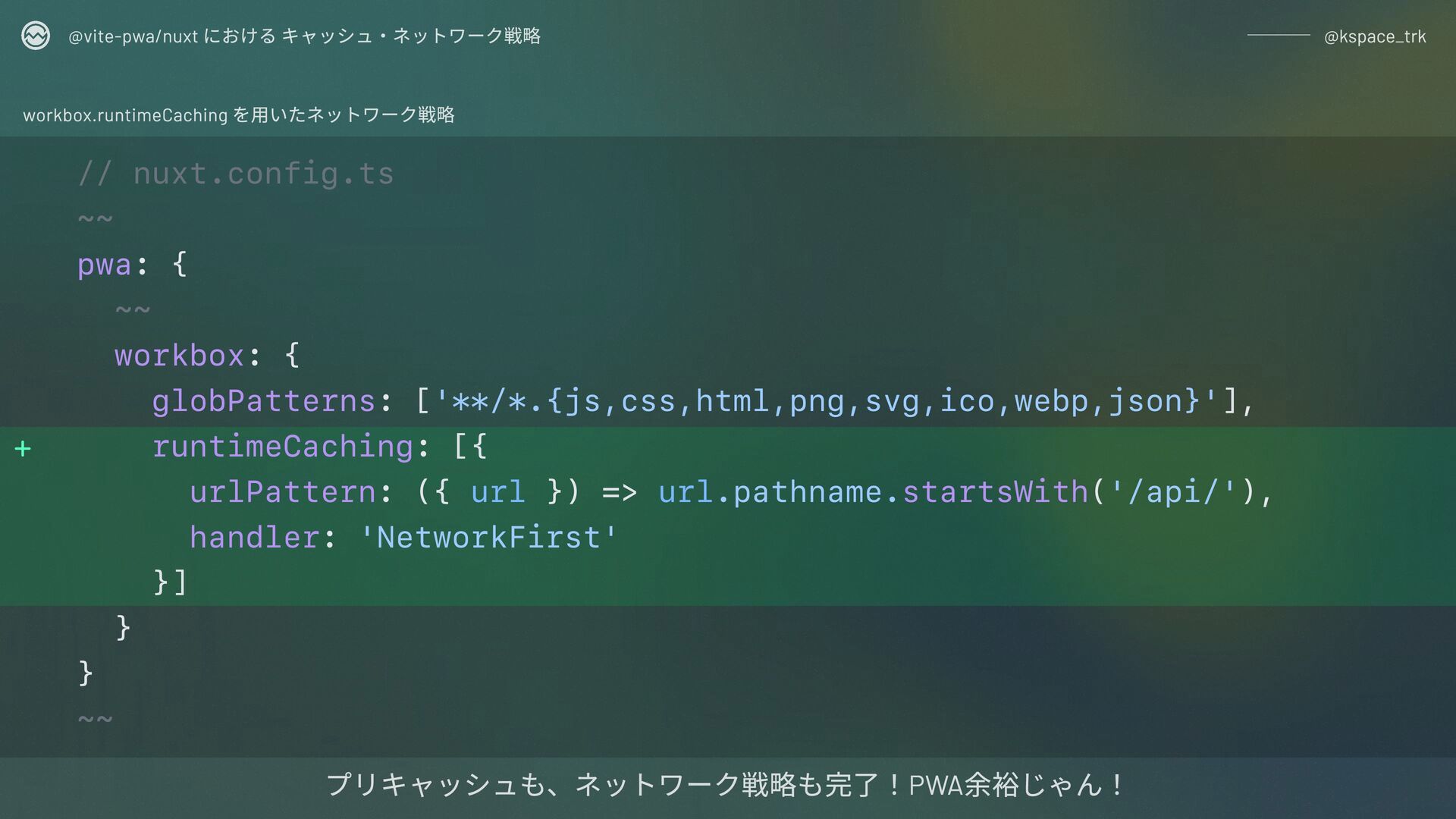Click the pwa key in code

pyautogui.click(x=105, y=265)
